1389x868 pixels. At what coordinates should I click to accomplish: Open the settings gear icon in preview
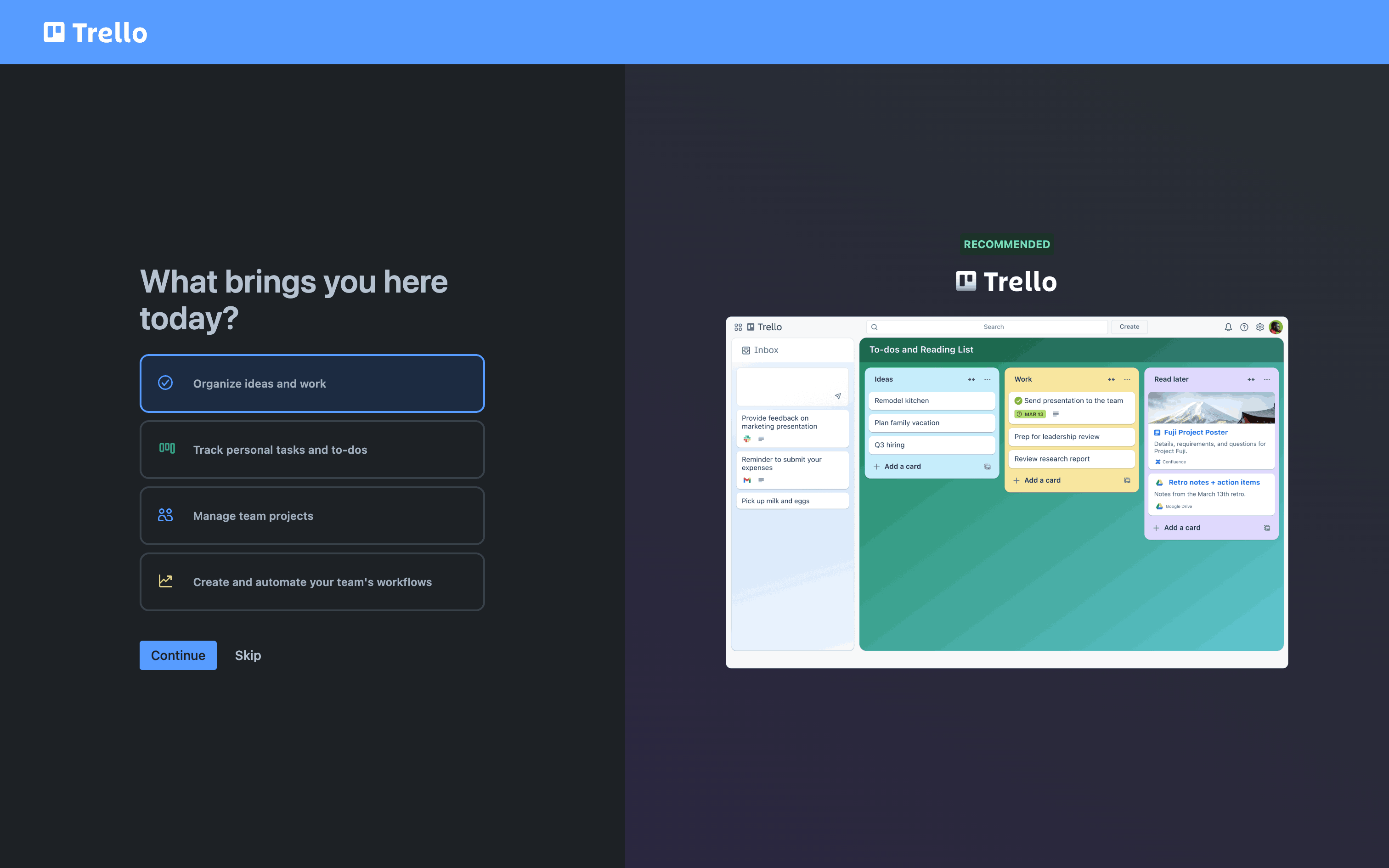(x=1260, y=327)
